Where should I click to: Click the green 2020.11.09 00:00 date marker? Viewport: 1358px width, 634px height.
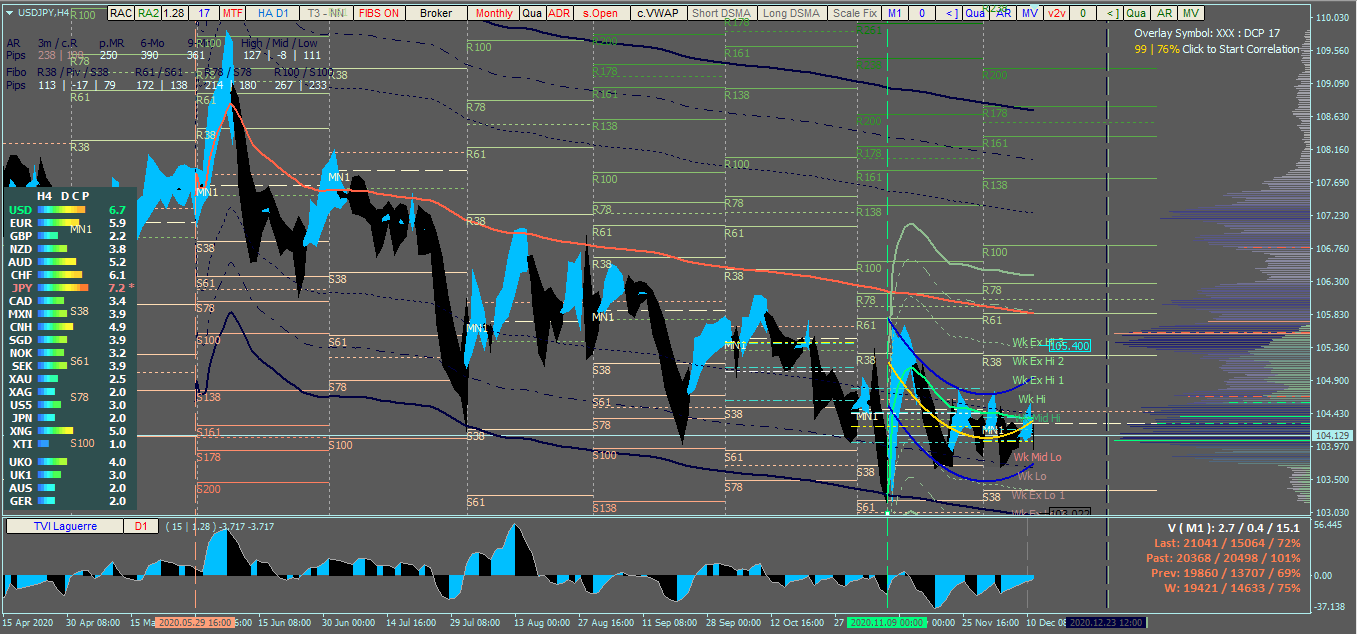[887, 622]
